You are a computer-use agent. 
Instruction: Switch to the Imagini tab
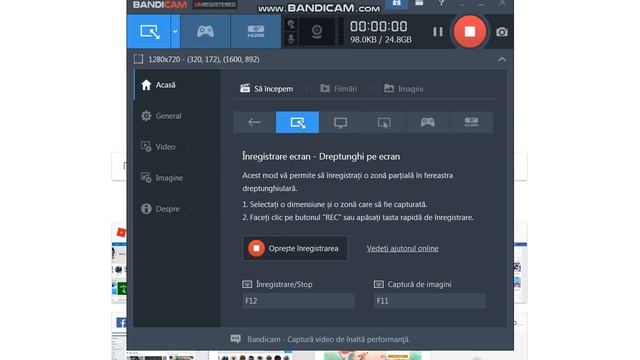click(403, 89)
